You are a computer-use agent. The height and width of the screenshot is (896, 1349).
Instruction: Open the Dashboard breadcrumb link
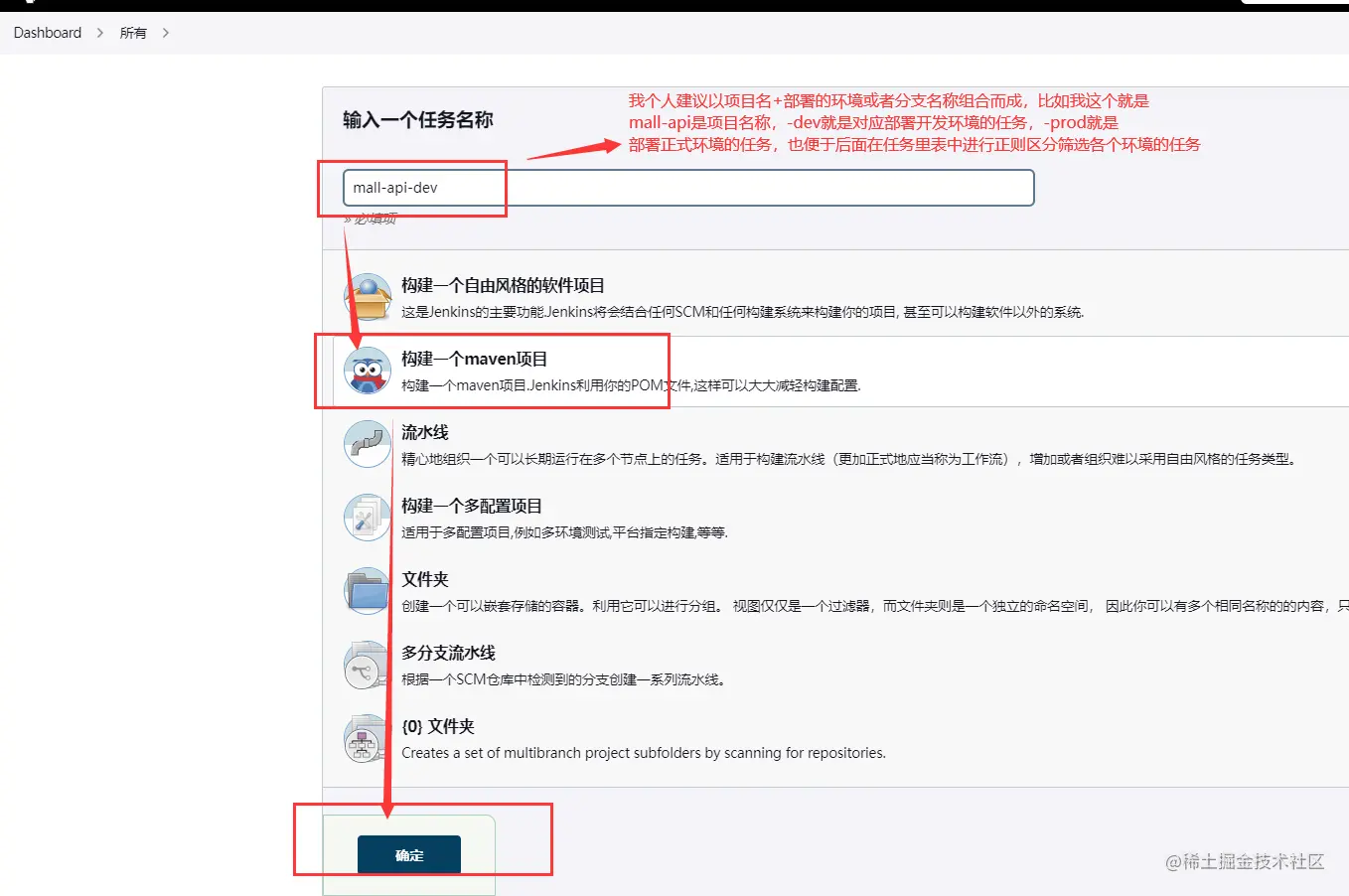click(x=48, y=33)
